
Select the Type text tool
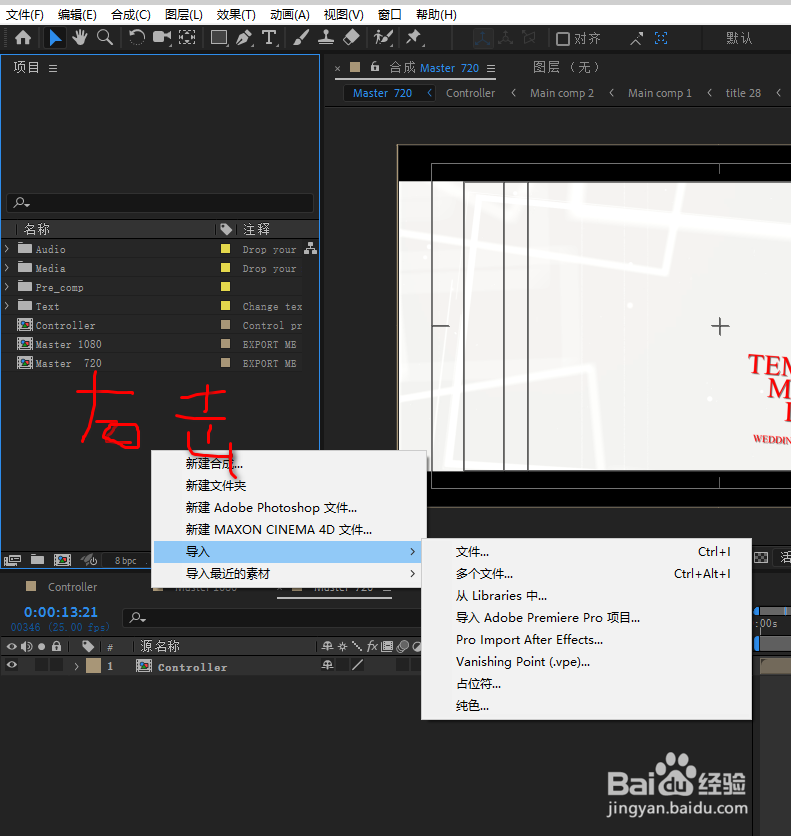270,38
